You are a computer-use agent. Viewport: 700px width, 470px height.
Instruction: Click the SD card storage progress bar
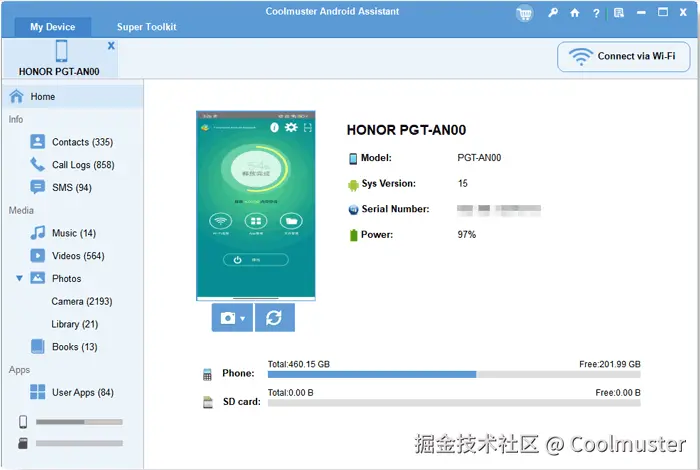click(454, 403)
